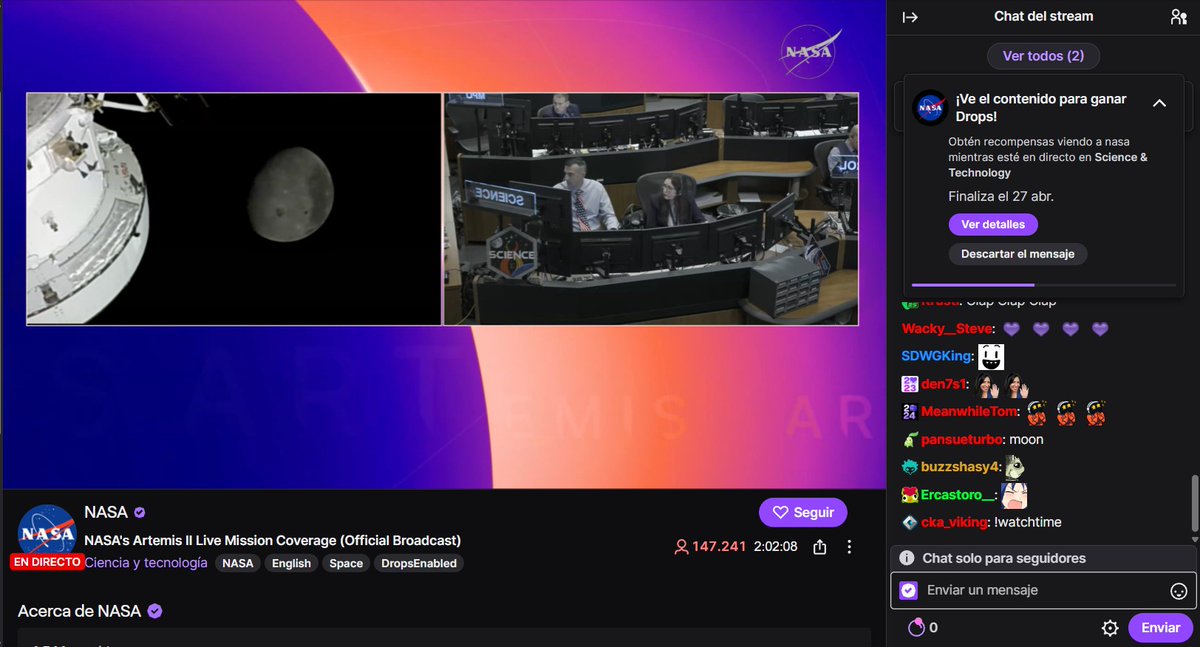Select the DropsEnabled tag
This screenshot has height=647, width=1200.
click(419, 563)
